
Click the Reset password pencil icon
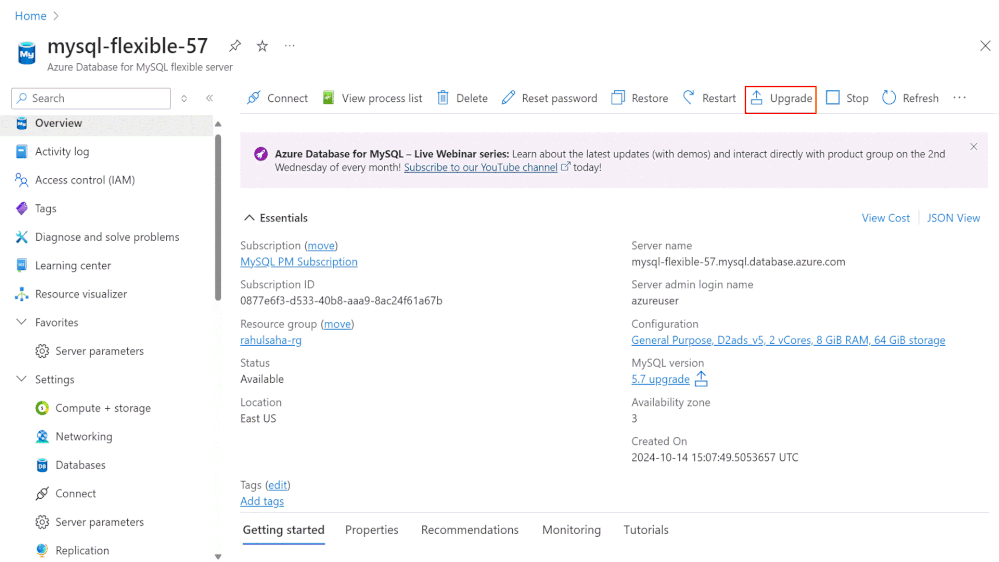(x=509, y=98)
